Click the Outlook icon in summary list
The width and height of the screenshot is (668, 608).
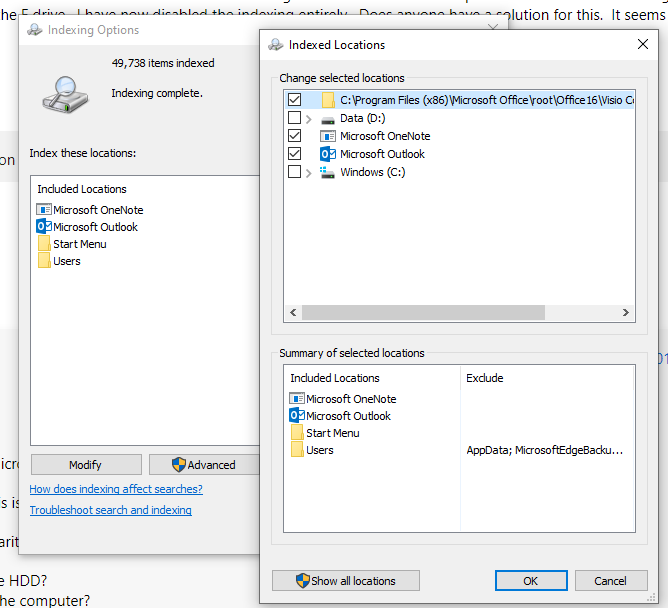[x=297, y=415]
